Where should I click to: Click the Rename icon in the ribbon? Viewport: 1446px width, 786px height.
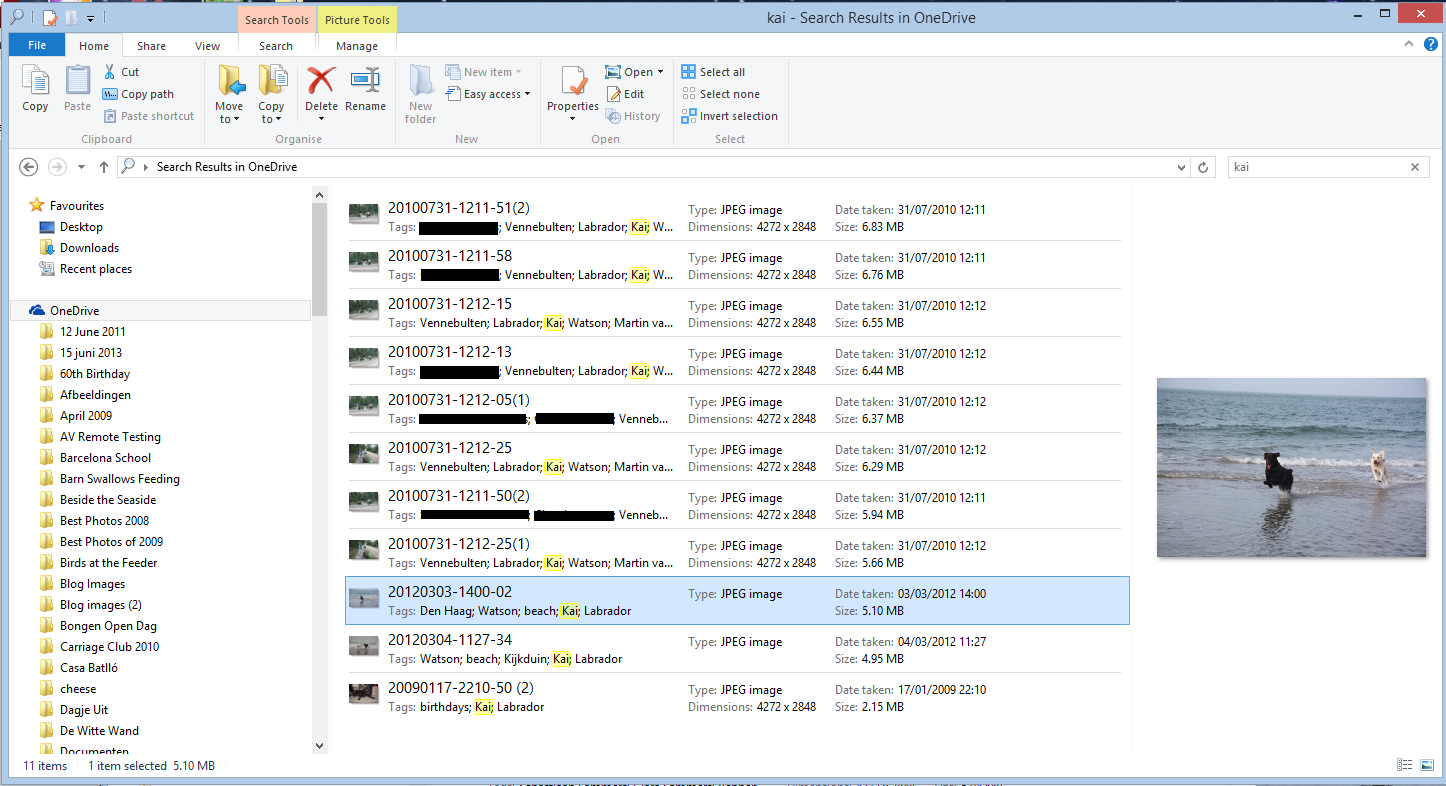tap(365, 82)
